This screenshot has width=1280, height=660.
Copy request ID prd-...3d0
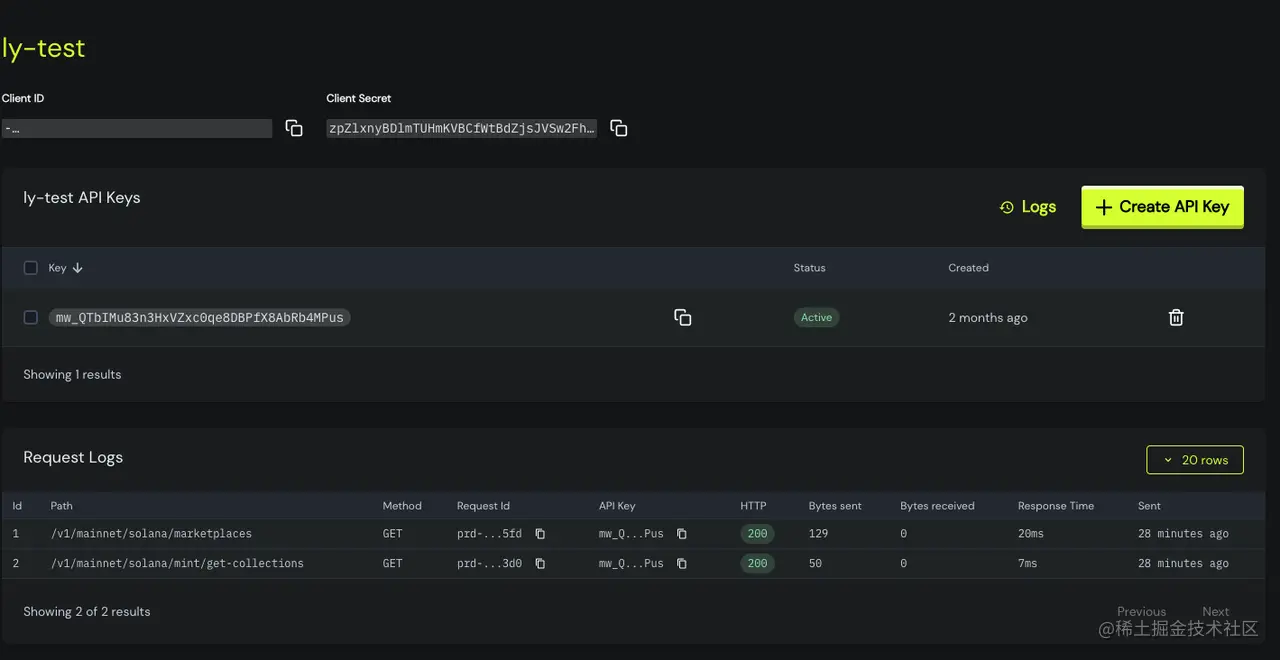pos(540,564)
